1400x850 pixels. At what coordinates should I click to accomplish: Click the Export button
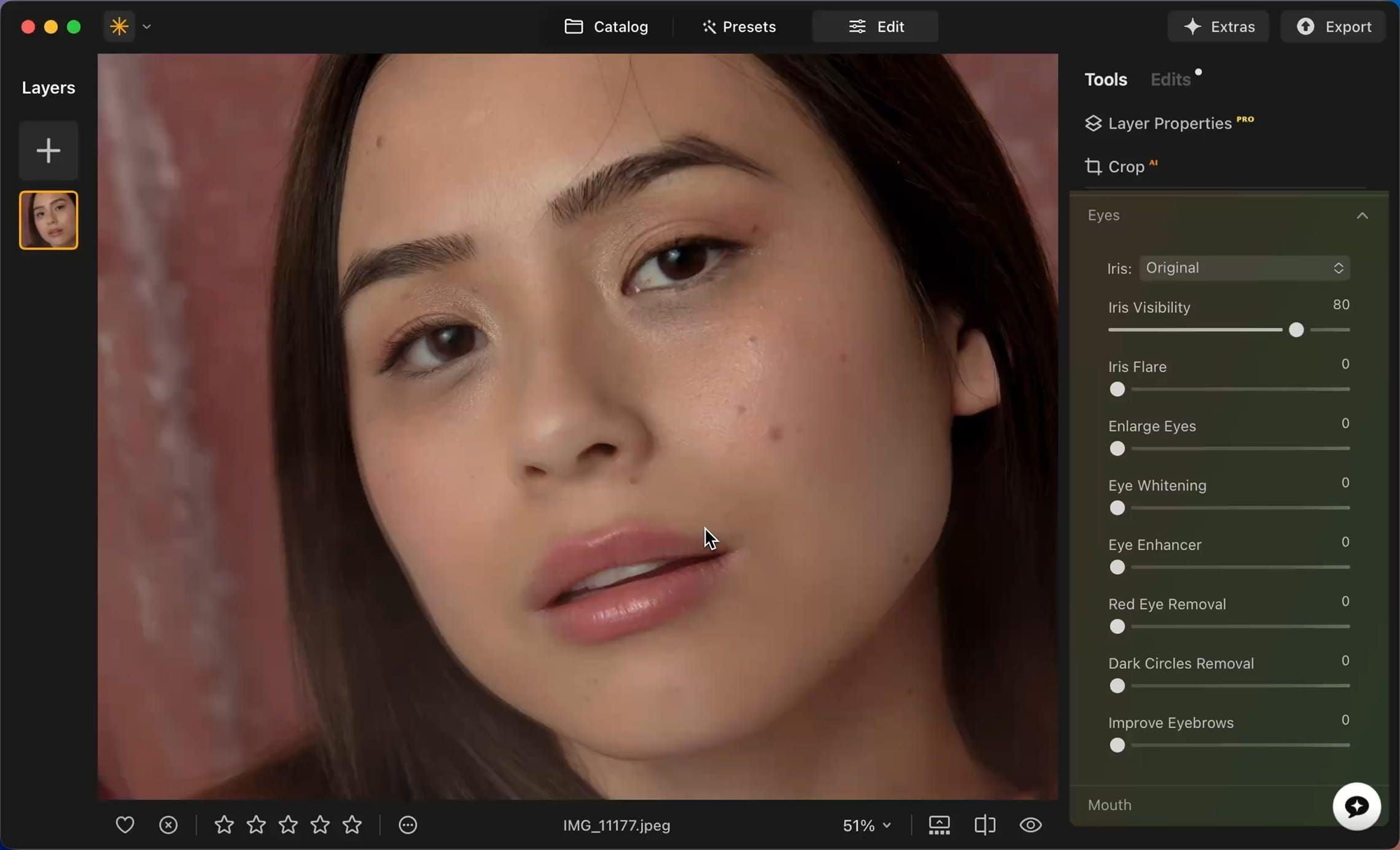(x=1333, y=26)
